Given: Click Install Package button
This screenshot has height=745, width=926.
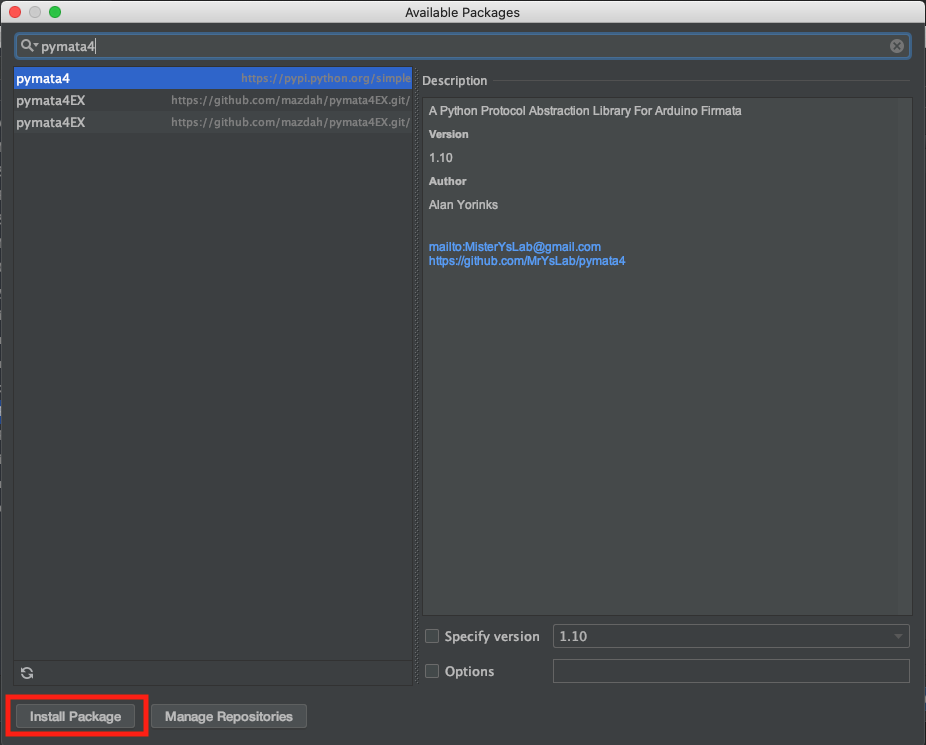Looking at the screenshot, I should pos(76,716).
